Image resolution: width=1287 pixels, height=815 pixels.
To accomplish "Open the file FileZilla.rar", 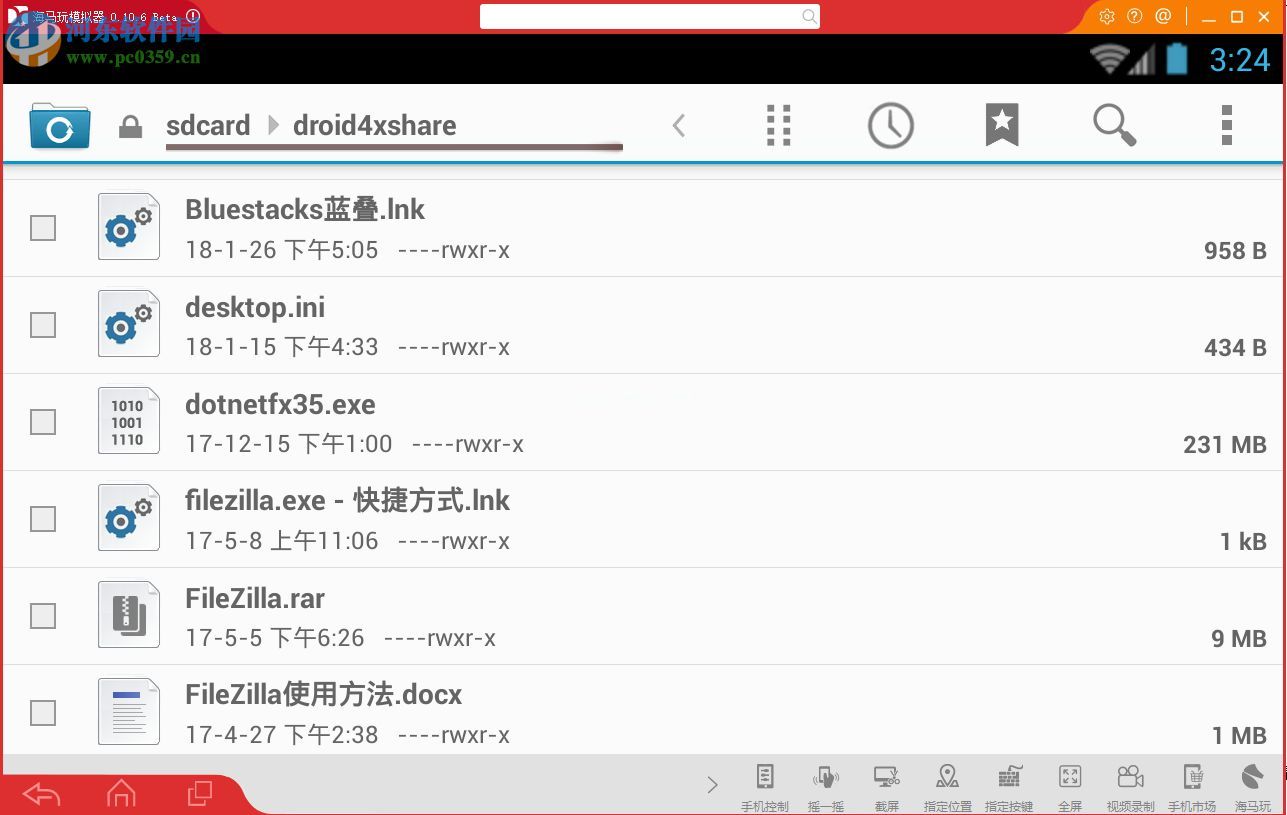I will (643, 616).
